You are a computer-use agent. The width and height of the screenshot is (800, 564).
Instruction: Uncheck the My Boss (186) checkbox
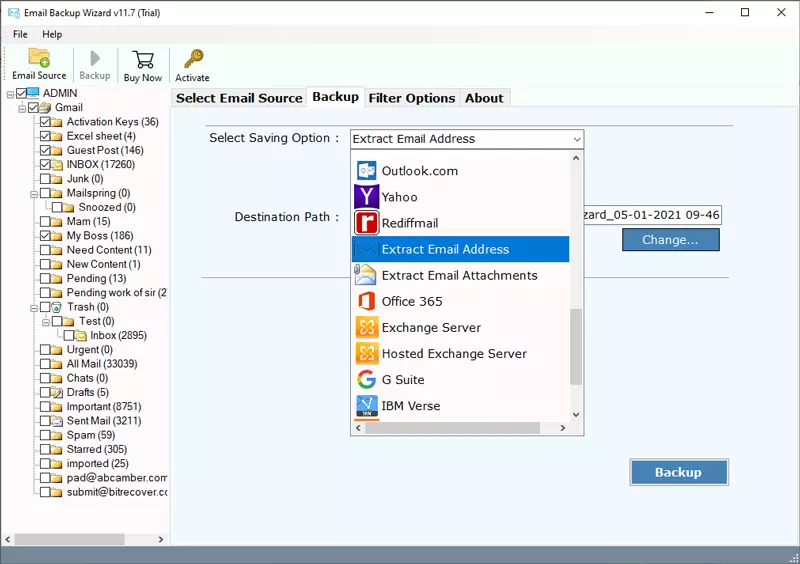pyautogui.click(x=45, y=235)
